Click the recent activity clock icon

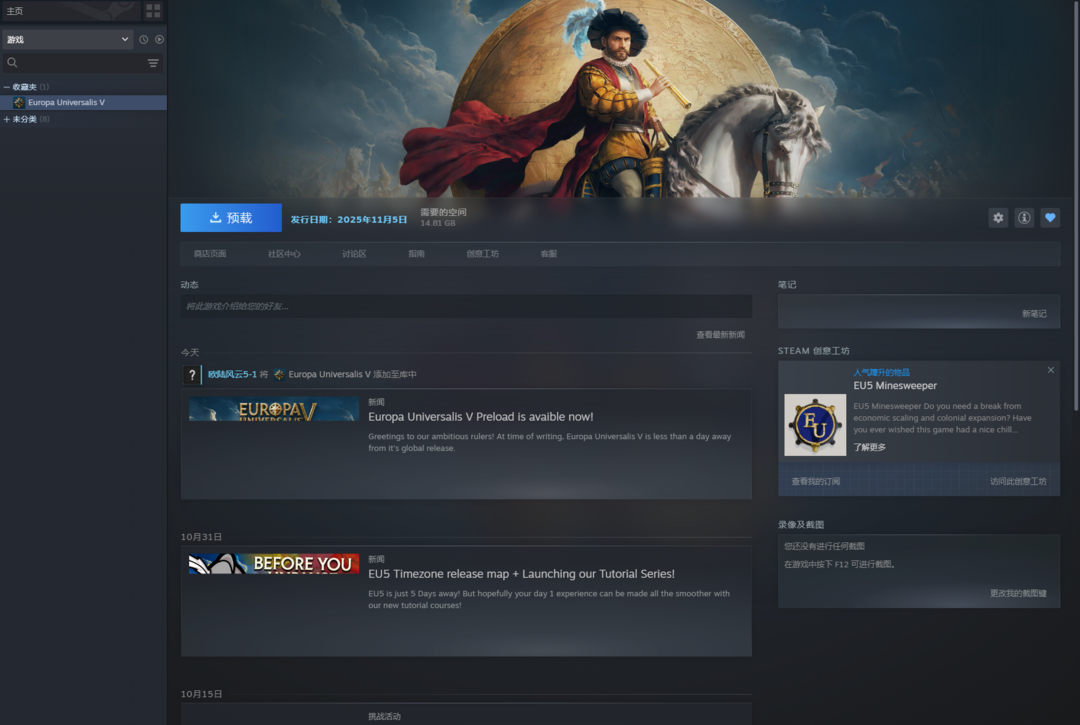tap(143, 40)
